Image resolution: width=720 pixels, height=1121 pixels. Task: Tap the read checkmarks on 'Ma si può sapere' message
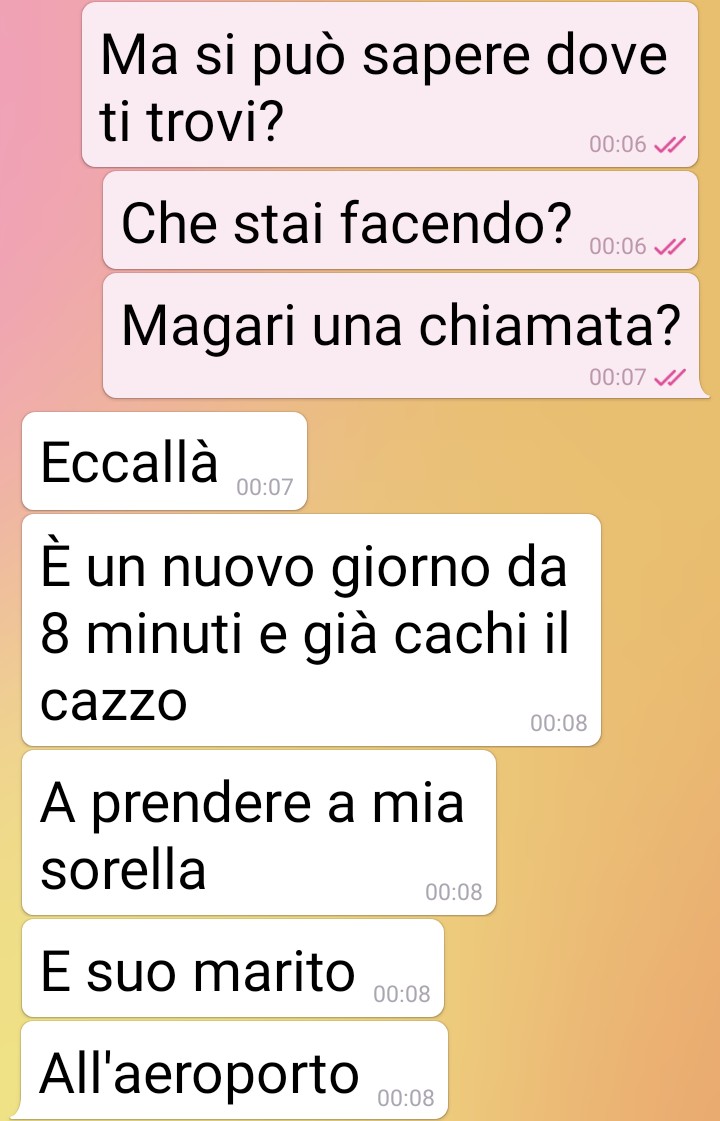670,144
